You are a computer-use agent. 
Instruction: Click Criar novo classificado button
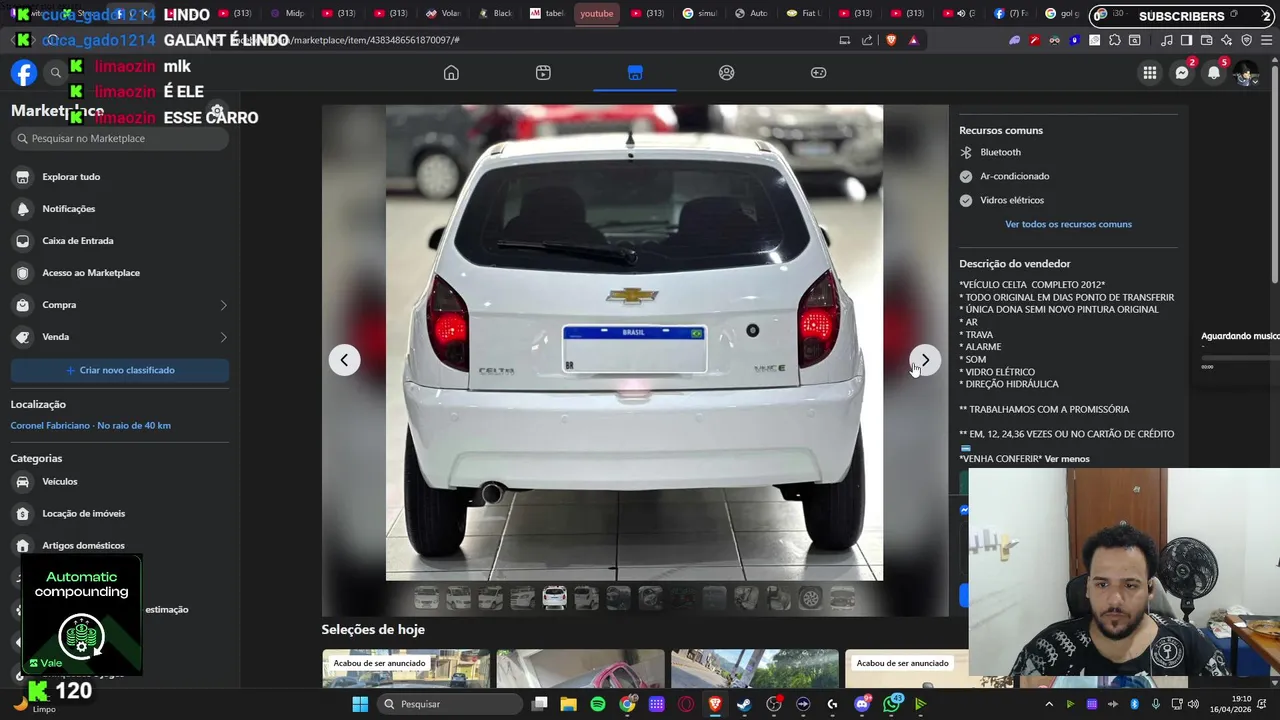click(x=120, y=370)
